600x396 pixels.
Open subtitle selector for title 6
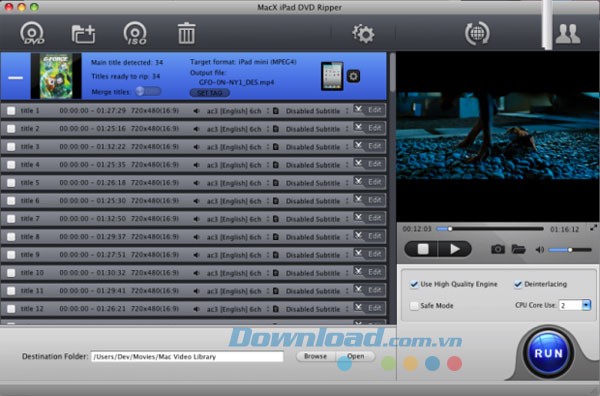(317, 201)
